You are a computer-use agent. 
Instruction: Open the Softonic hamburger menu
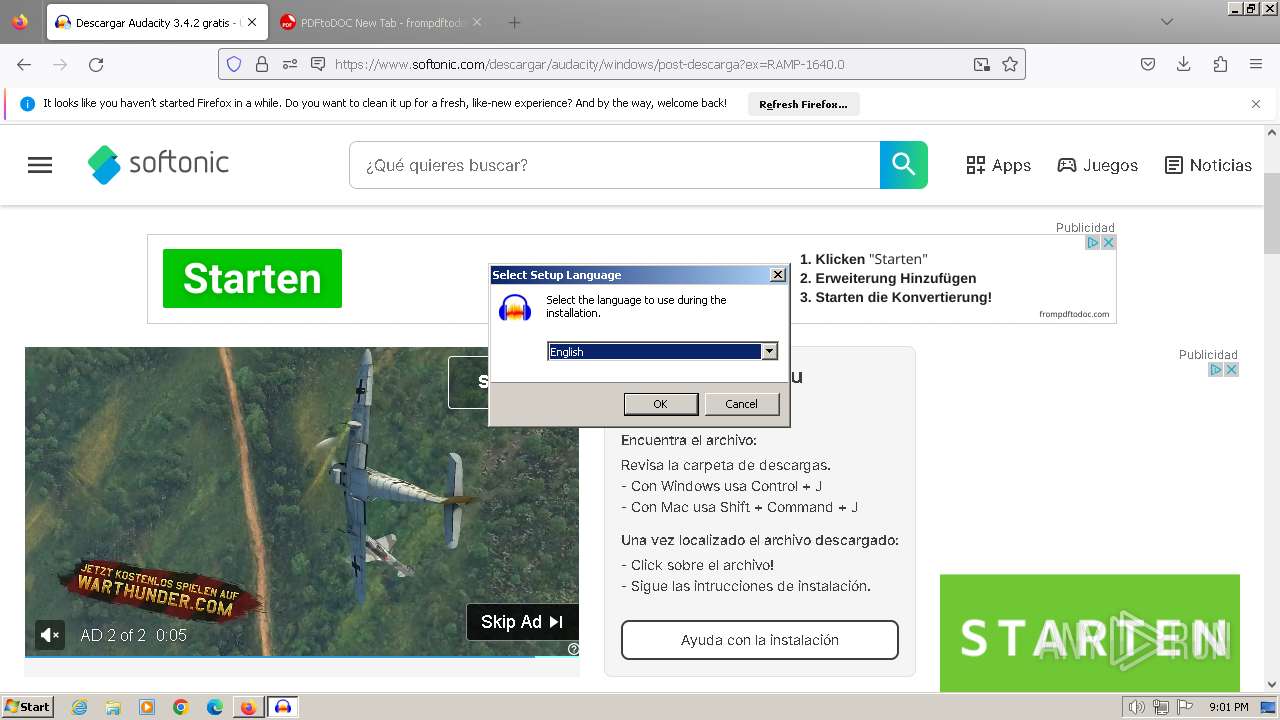[x=40, y=165]
